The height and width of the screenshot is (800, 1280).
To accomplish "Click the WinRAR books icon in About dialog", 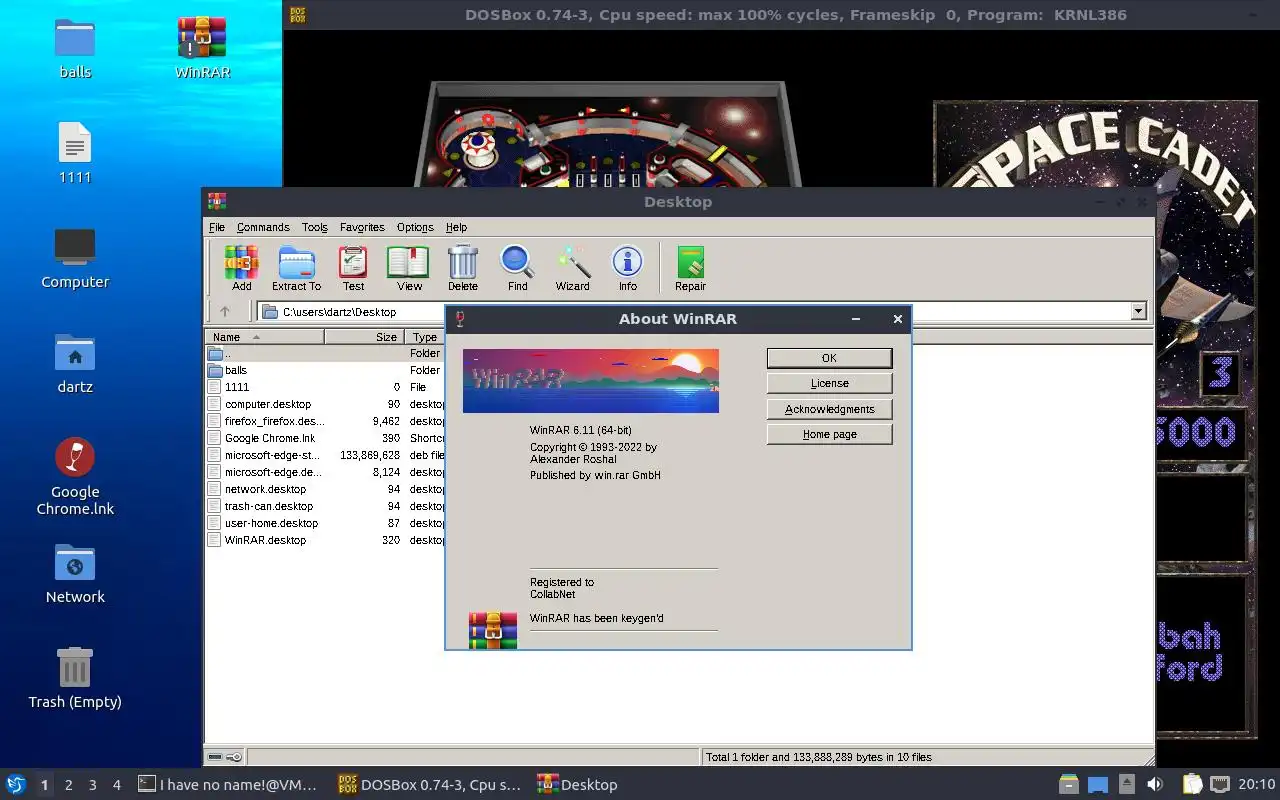I will (493, 630).
